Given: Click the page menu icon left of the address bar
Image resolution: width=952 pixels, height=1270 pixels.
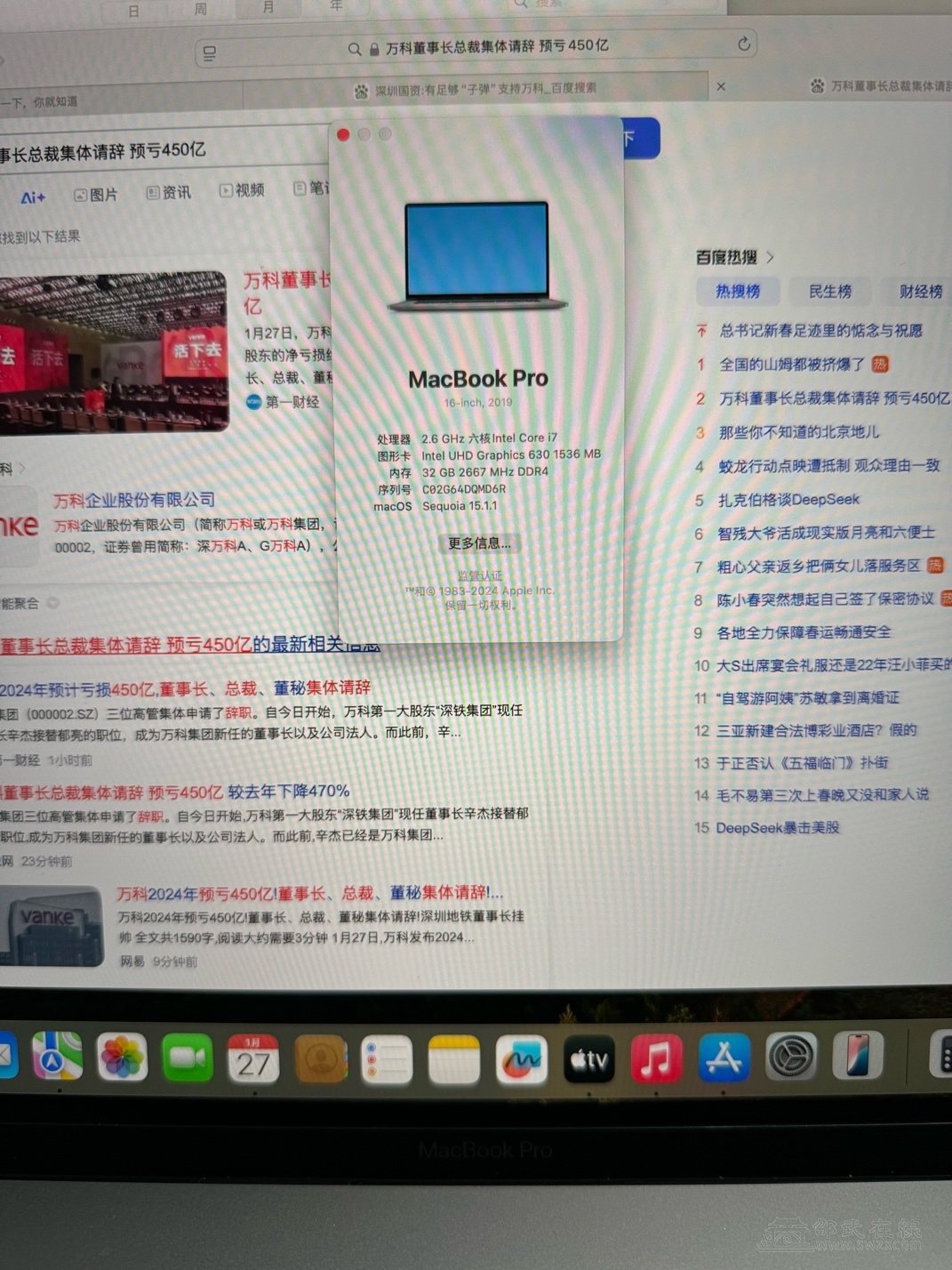Looking at the screenshot, I should (x=210, y=53).
